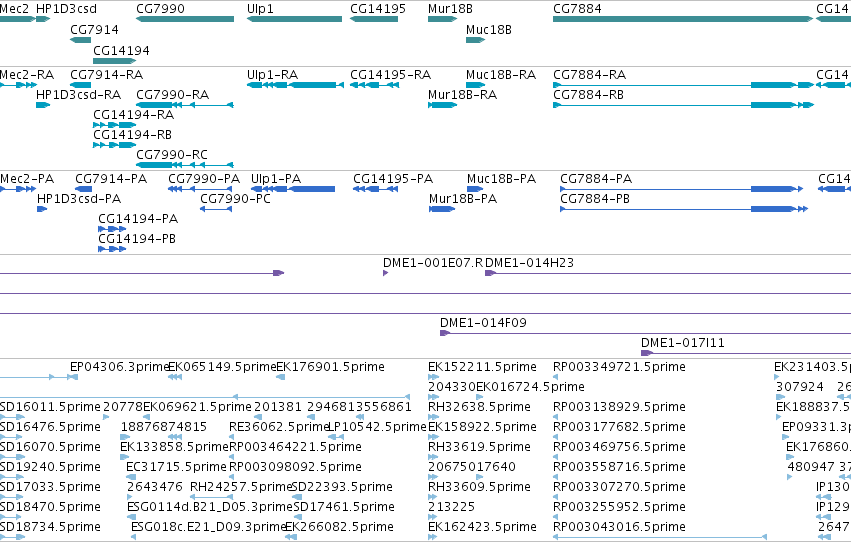Select the EK176901.5prime EST label
The image size is (851, 542).
coord(331,367)
